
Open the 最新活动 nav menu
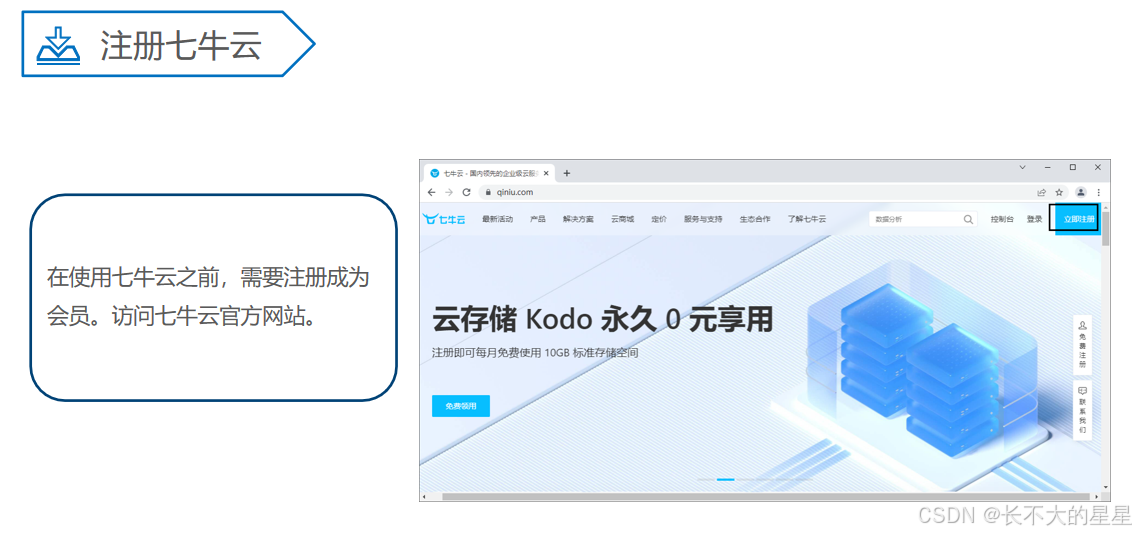tap(497, 219)
